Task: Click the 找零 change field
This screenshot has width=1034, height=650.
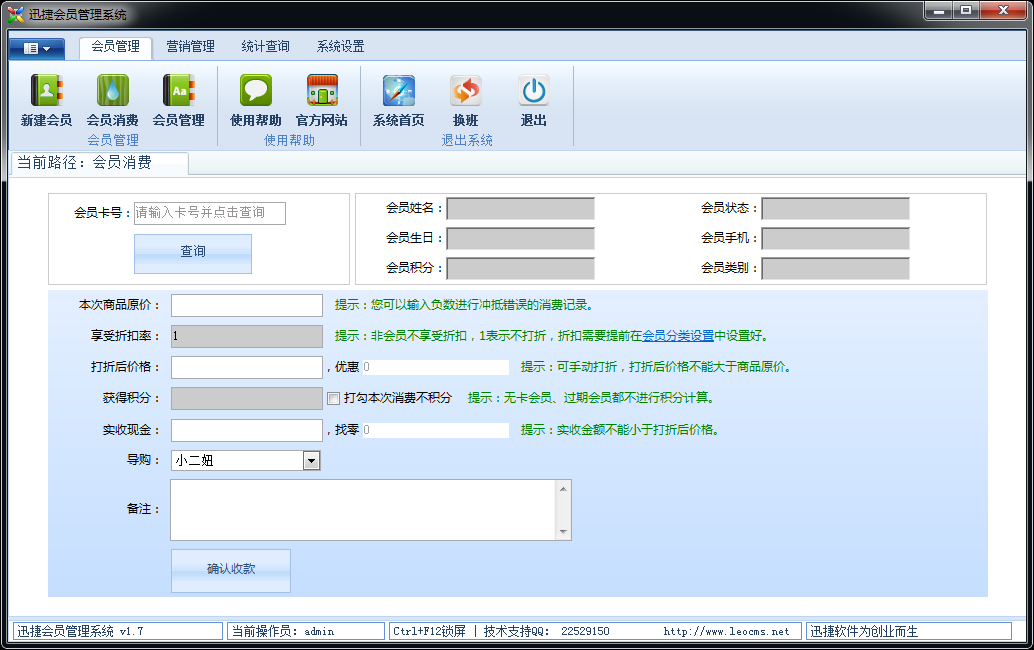Action: coord(435,430)
